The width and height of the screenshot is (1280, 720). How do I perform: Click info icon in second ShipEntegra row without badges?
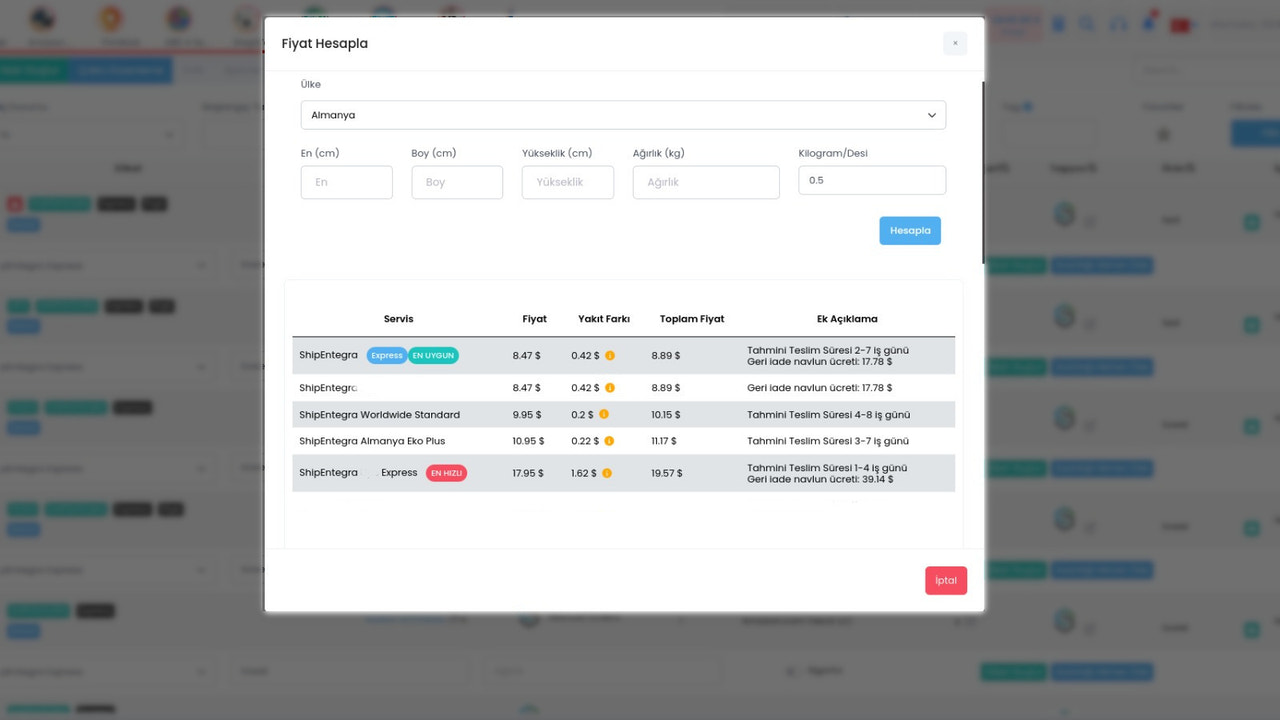click(x=609, y=388)
